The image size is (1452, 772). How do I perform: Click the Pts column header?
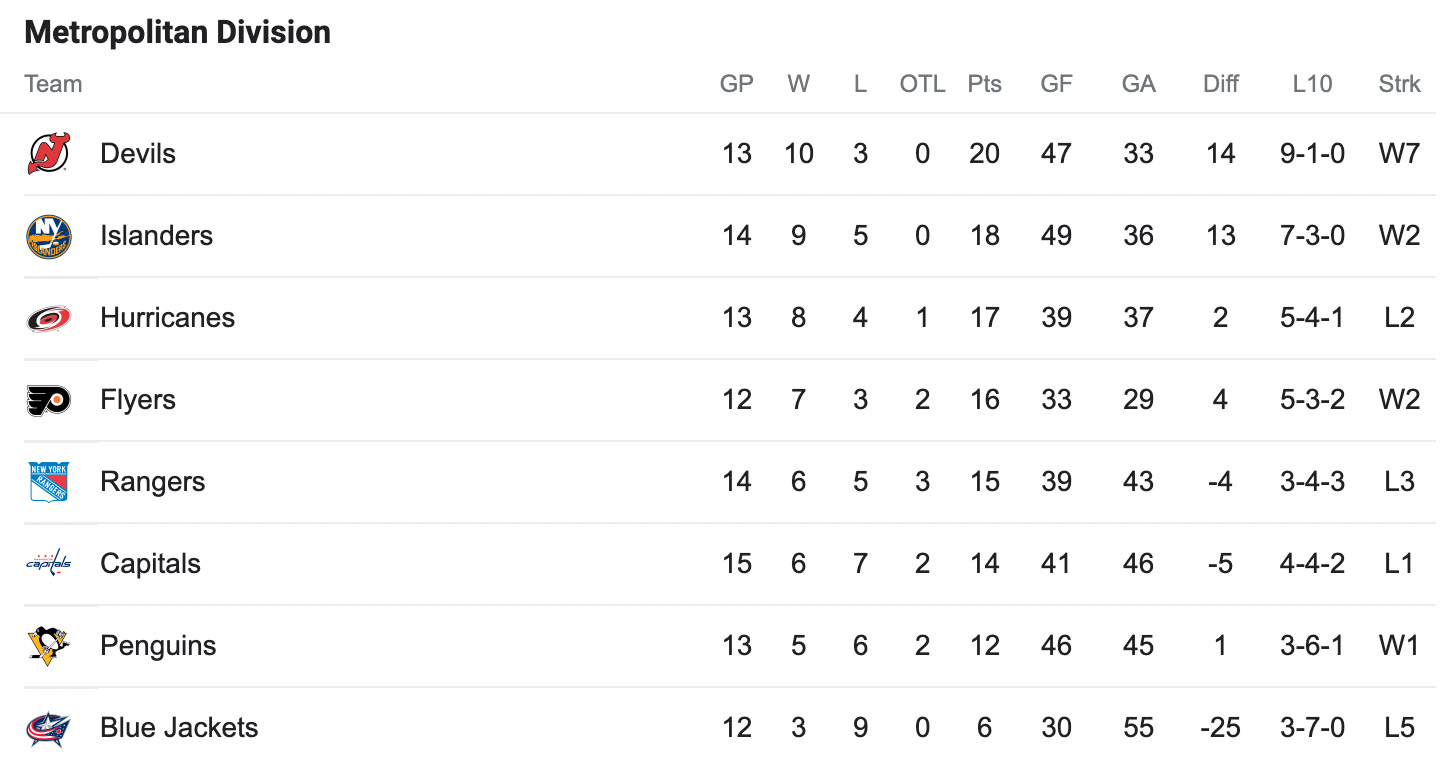tap(984, 84)
